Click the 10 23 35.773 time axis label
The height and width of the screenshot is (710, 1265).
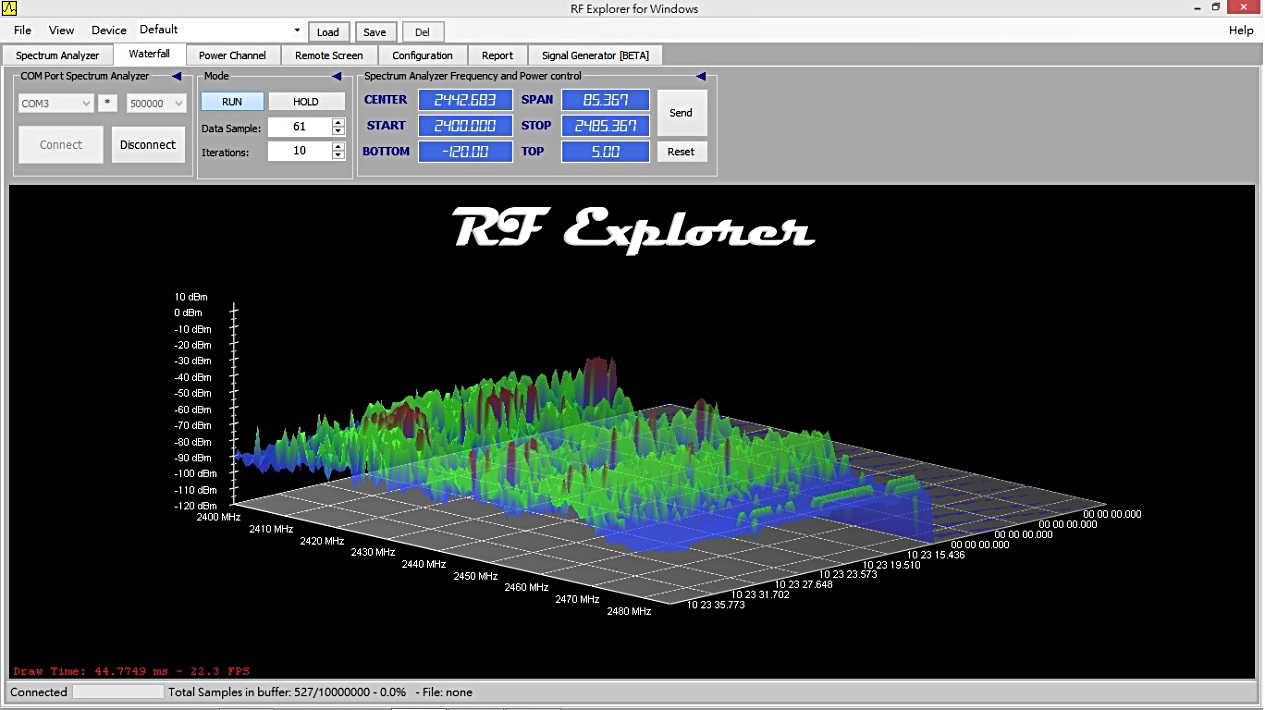(x=715, y=605)
